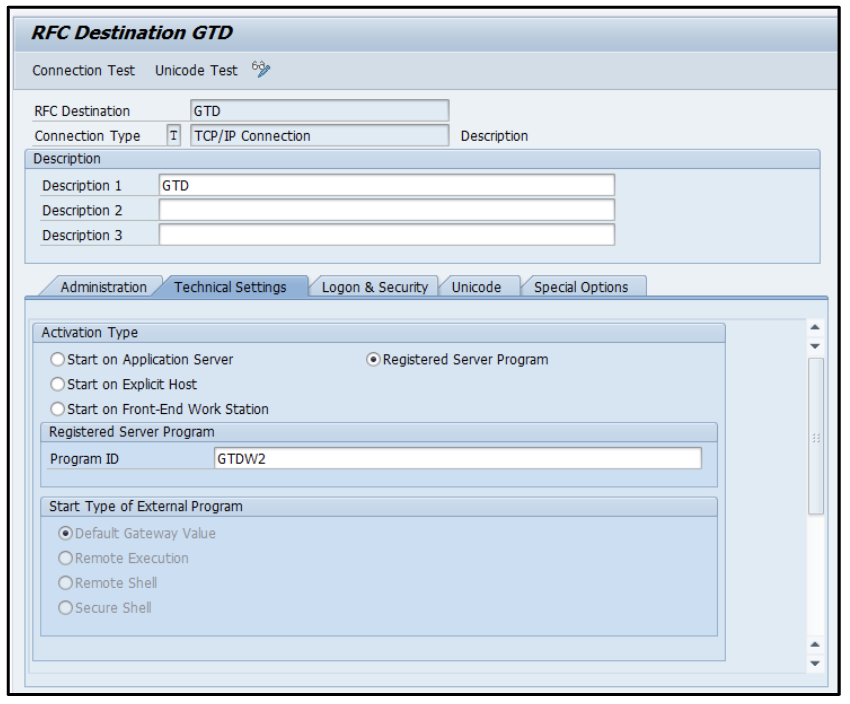Viewport: 850px width, 704px height.
Task: Run the Unicode Test
Action: click(x=196, y=70)
